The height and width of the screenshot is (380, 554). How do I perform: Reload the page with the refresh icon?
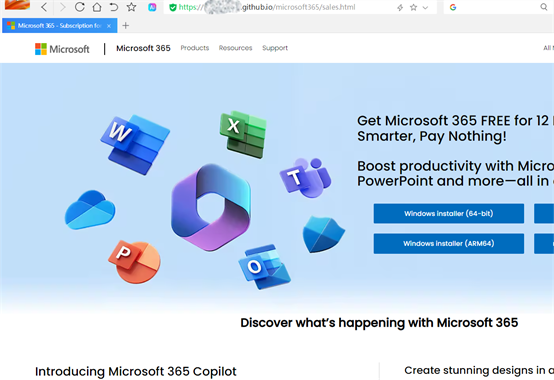click(x=80, y=7)
